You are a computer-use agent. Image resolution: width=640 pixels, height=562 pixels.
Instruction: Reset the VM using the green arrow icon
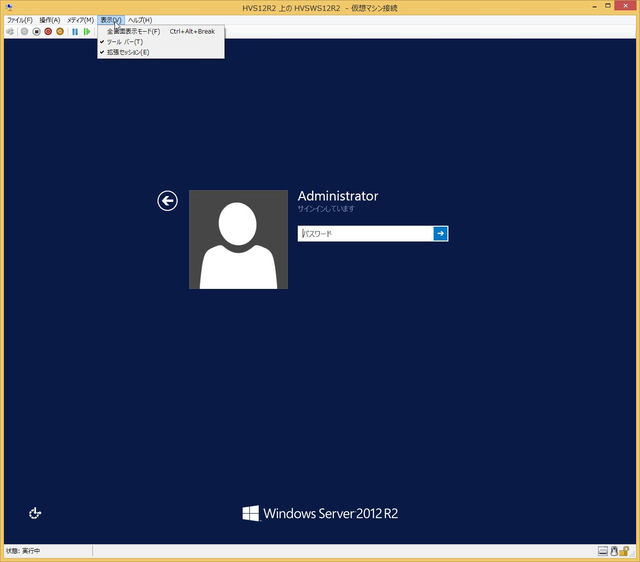point(87,31)
